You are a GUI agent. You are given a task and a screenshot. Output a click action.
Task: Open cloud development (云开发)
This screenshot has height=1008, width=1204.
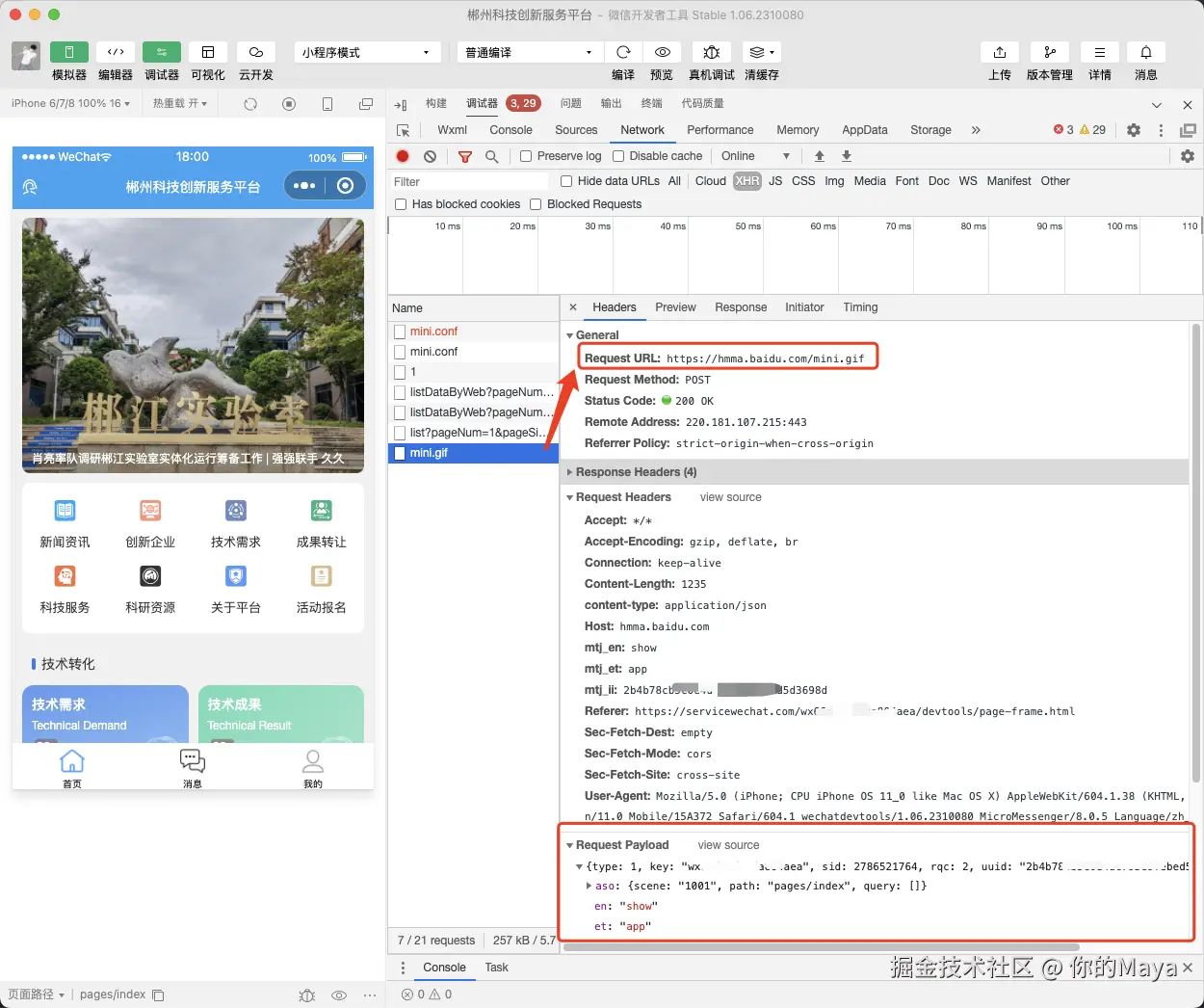coord(256,52)
